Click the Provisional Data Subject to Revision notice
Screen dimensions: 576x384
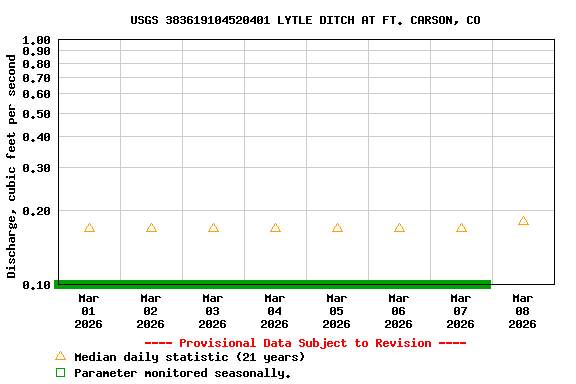(305, 343)
